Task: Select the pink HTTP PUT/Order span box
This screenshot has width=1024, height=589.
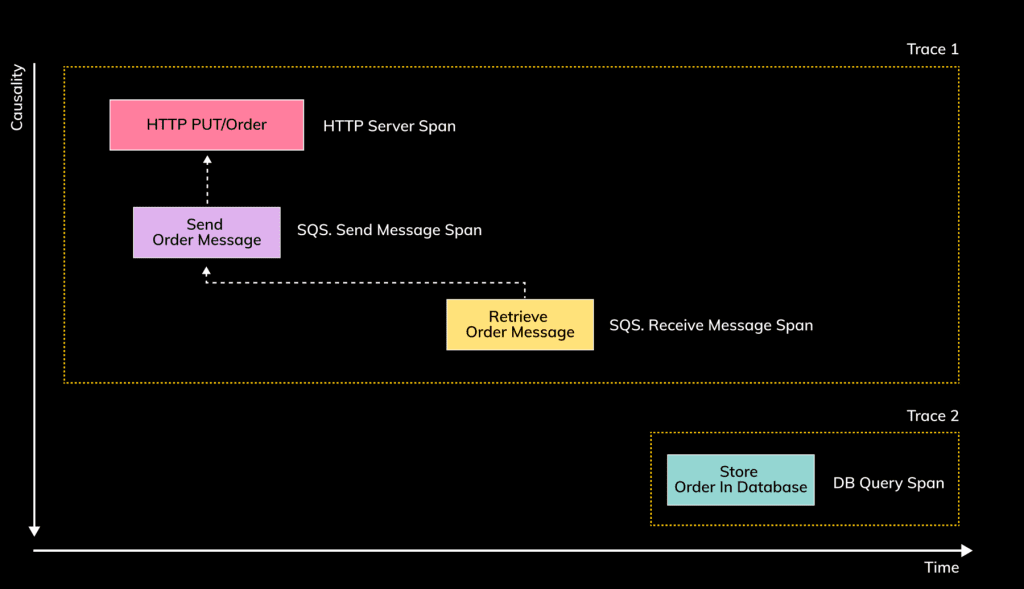Action: click(206, 124)
